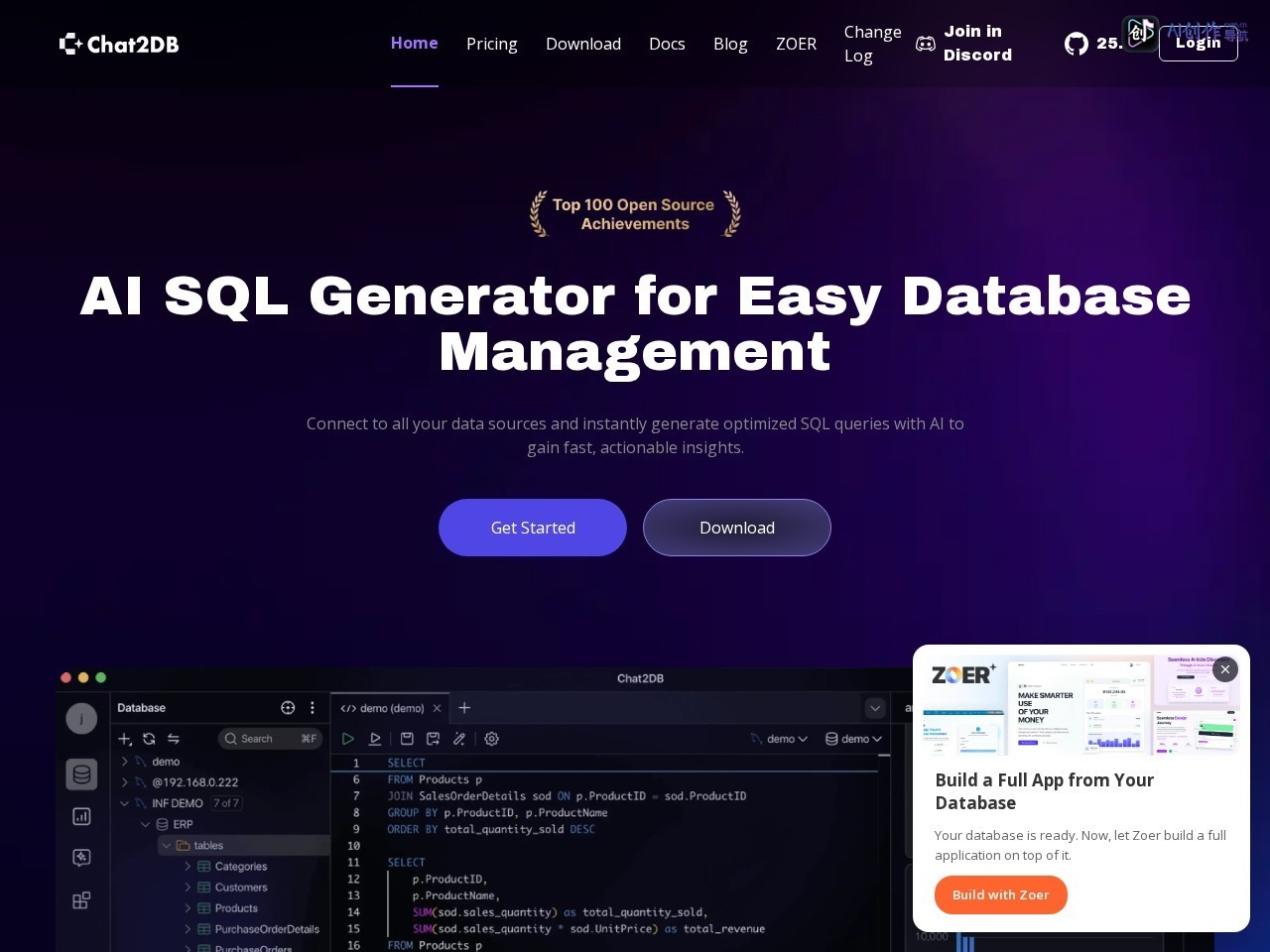Expand the demo connection in the tree
The width and height of the screenshot is (1270, 952).
click(x=124, y=762)
